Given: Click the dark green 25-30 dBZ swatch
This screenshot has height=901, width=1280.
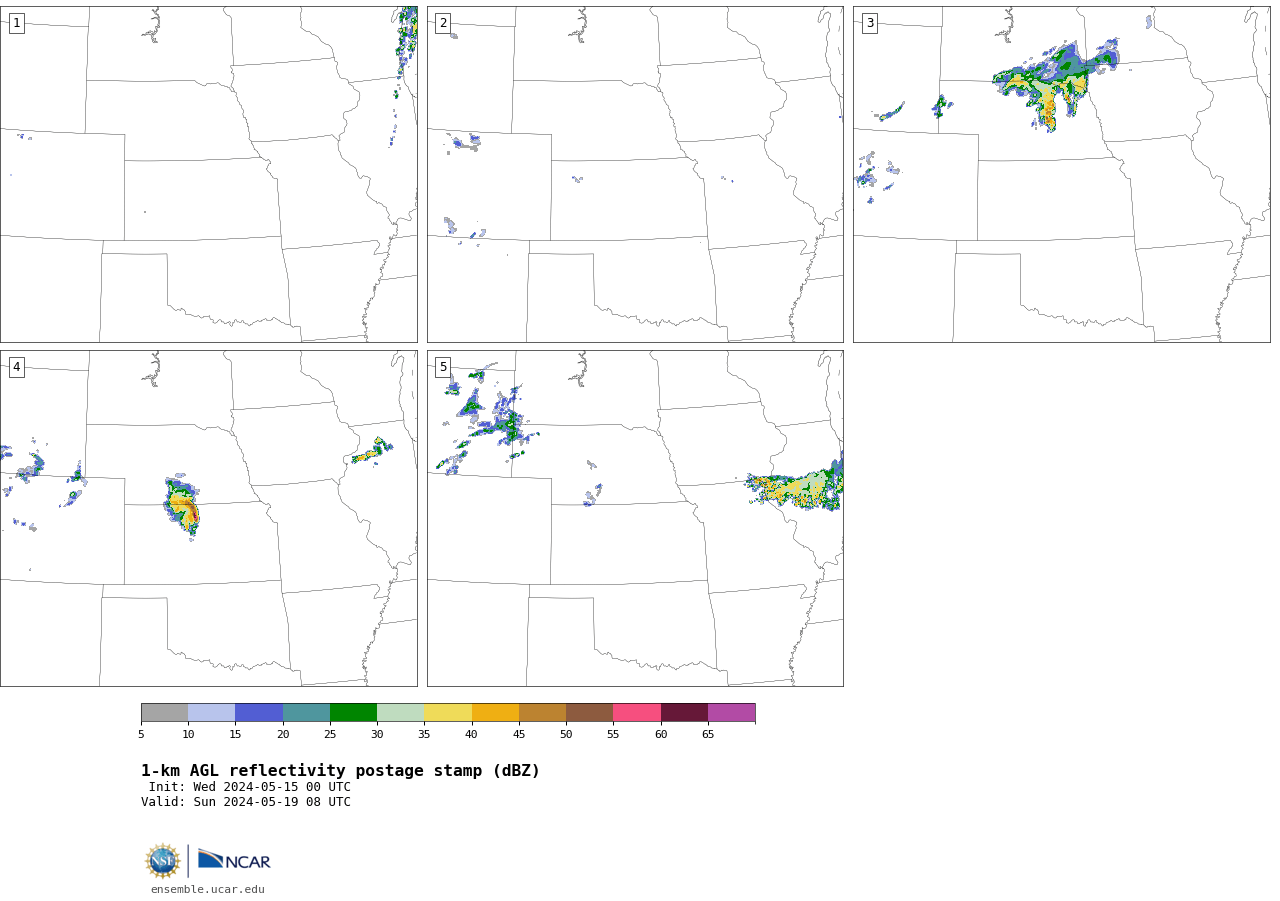Looking at the screenshot, I should tap(353, 712).
